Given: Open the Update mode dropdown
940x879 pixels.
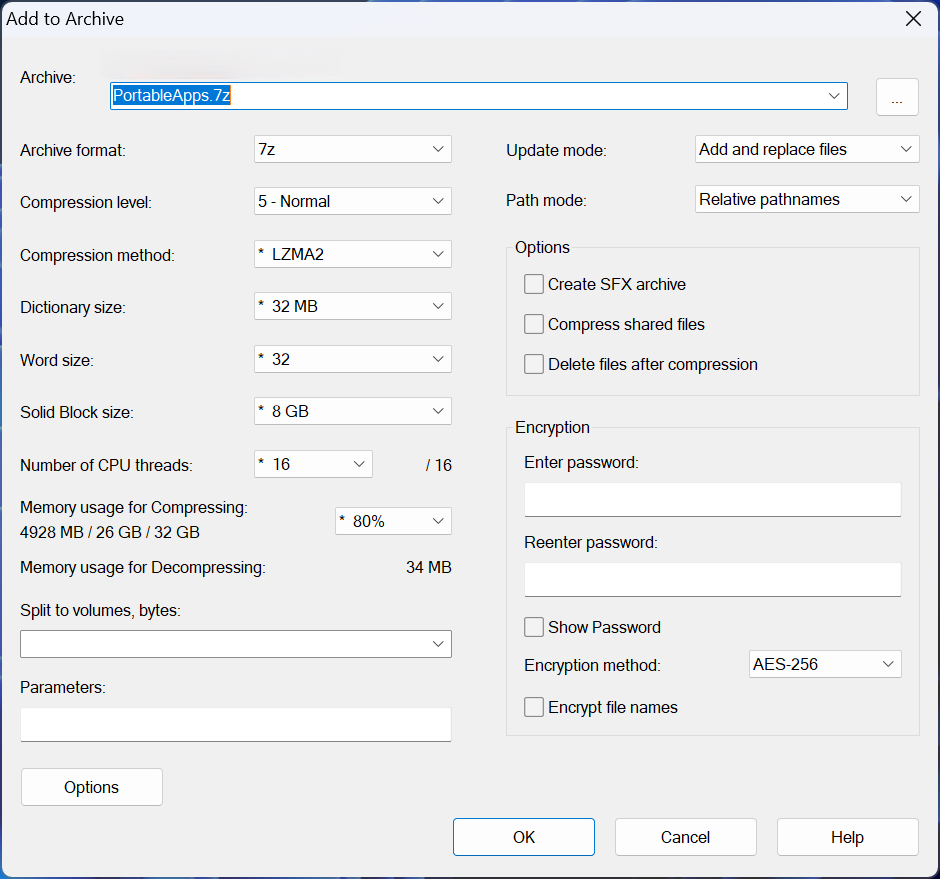Looking at the screenshot, I should (x=807, y=149).
